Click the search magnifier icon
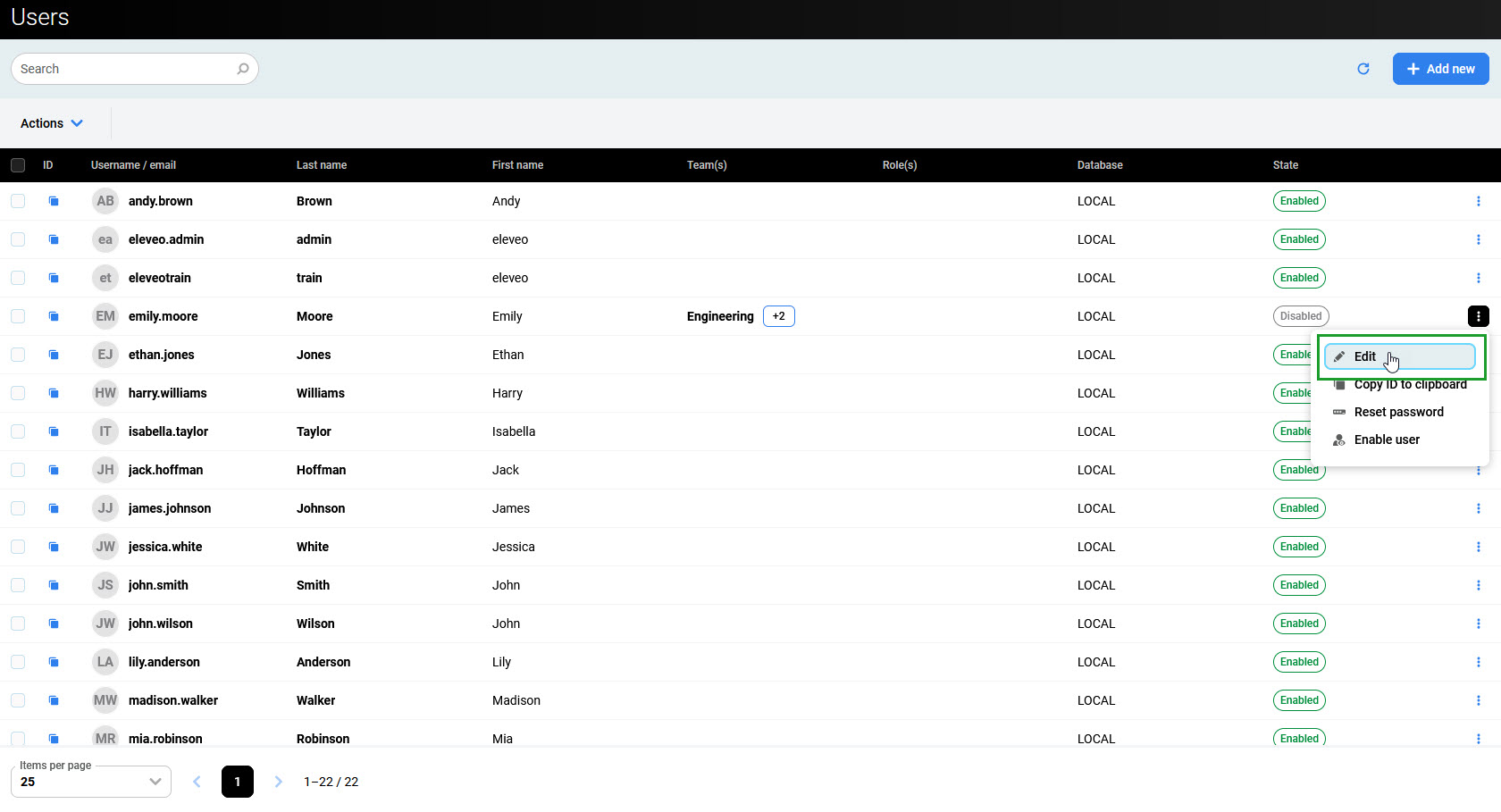The width and height of the screenshot is (1501, 812). pyautogui.click(x=242, y=69)
